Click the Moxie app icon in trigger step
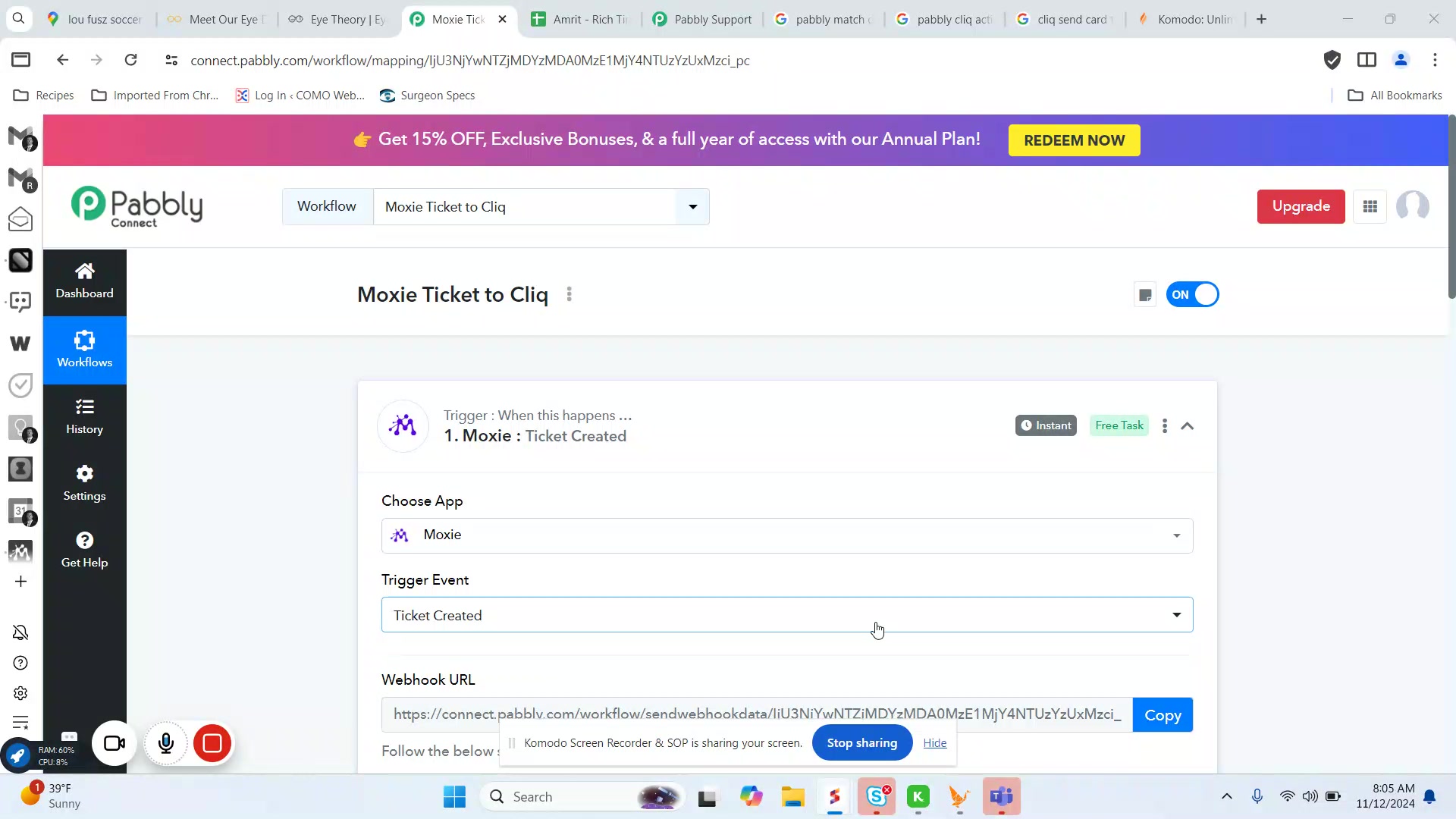The width and height of the screenshot is (1456, 819). (x=403, y=426)
